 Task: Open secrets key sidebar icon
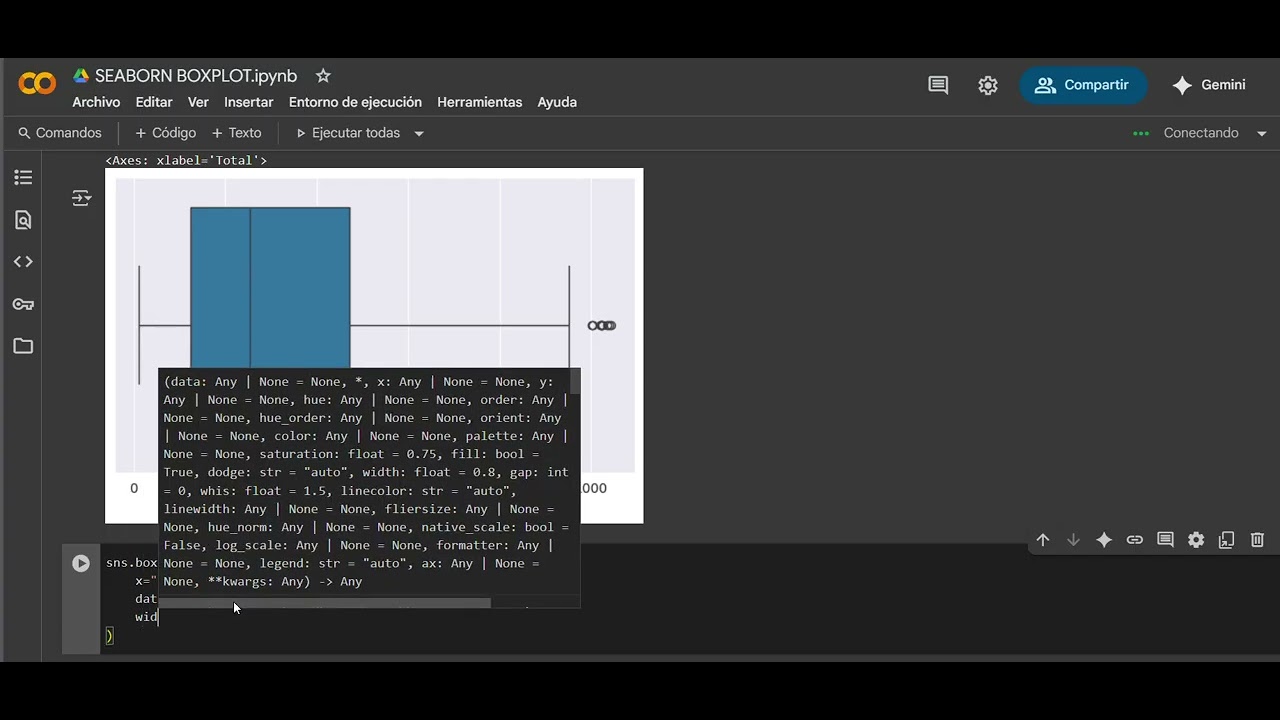click(x=23, y=304)
